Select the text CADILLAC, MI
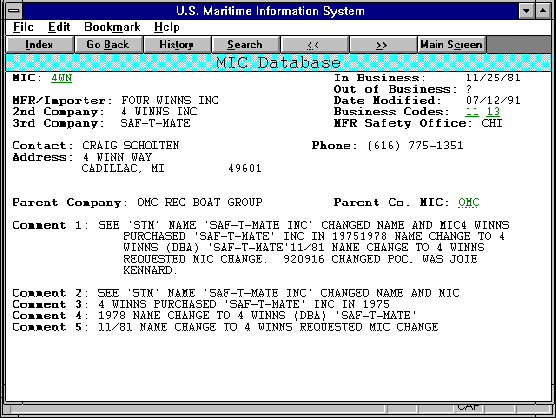 pos(123,168)
